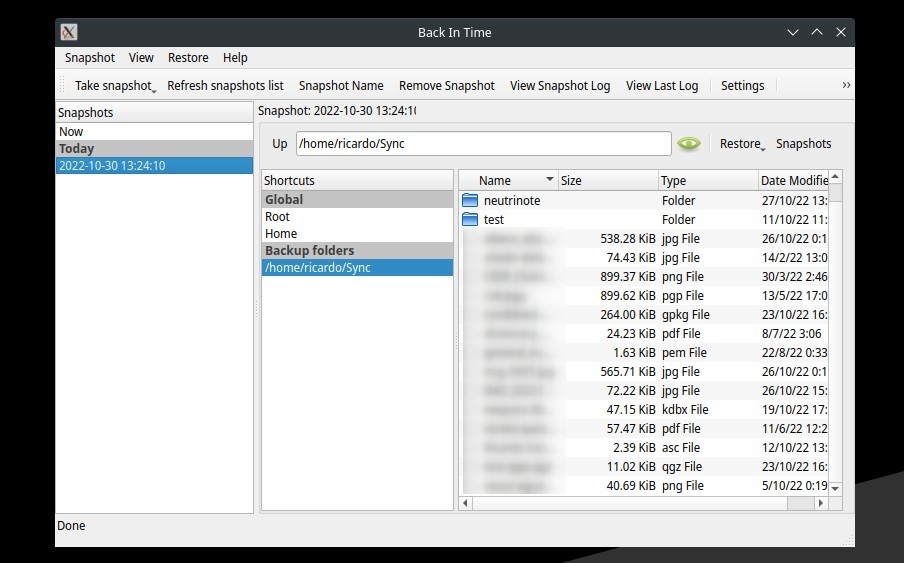Click the horizontal scrollbar left arrow
This screenshot has height=563, width=904.
466,503
